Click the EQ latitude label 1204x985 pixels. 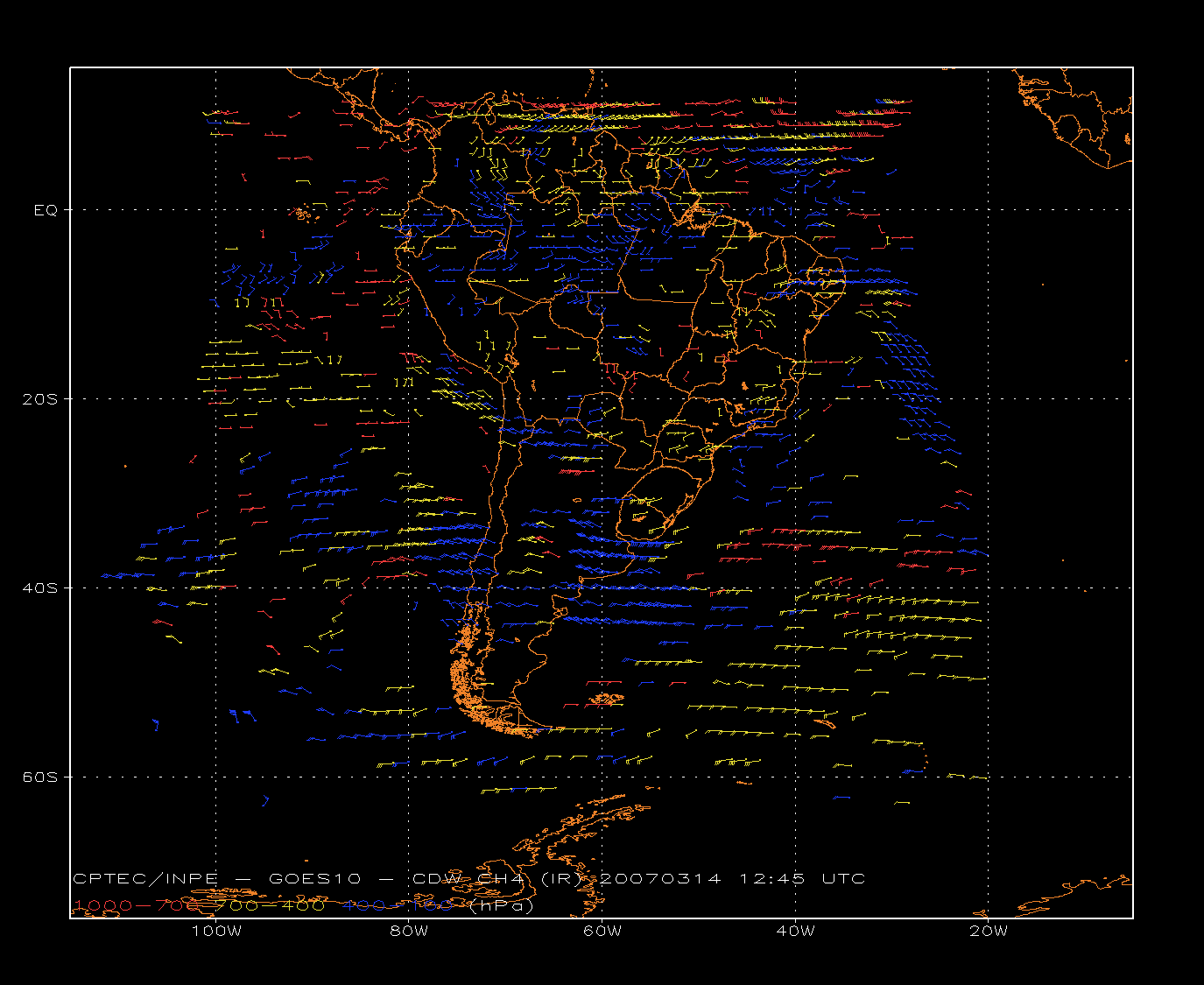(46, 210)
